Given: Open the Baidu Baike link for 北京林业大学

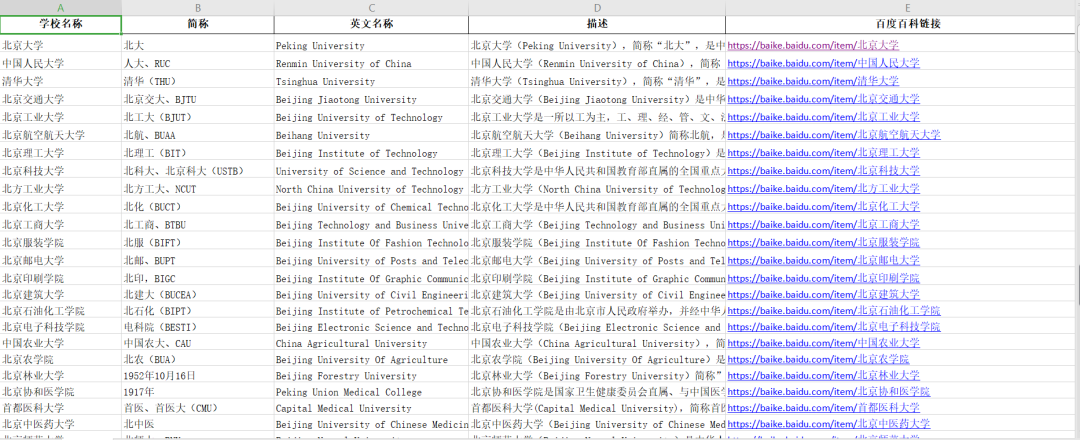Looking at the screenshot, I should (823, 376).
